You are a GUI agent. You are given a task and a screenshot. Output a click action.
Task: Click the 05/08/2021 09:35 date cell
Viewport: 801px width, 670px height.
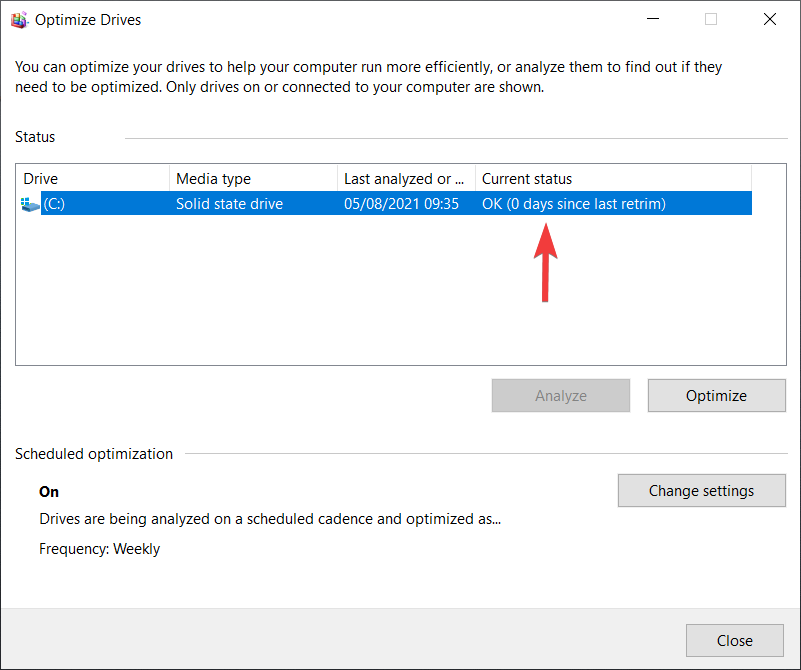pyautogui.click(x=401, y=204)
